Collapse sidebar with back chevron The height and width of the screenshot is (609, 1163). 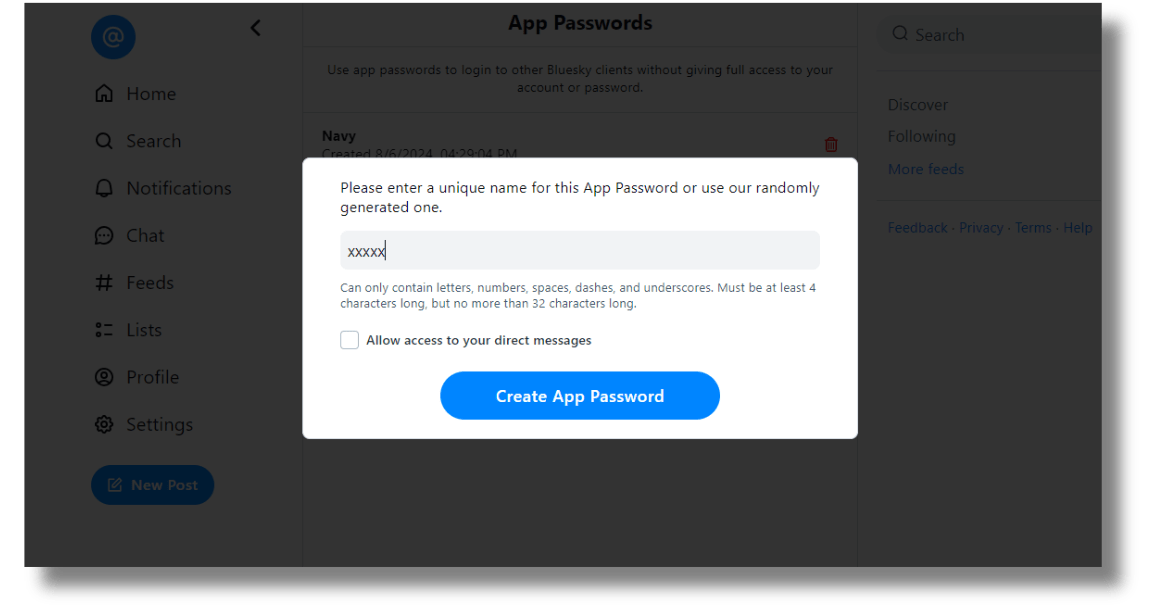[x=255, y=28]
